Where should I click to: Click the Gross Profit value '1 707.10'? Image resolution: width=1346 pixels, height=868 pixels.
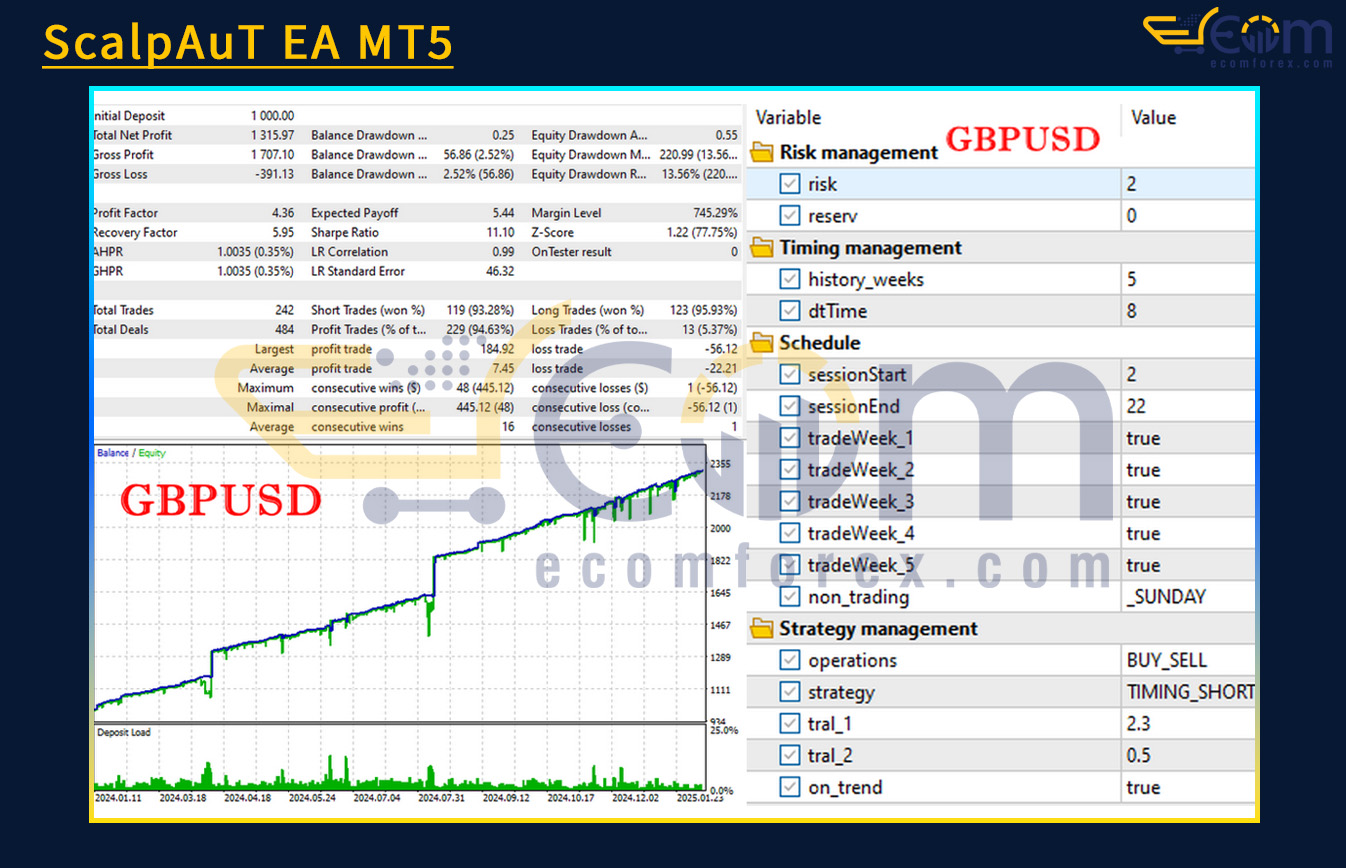click(x=273, y=155)
